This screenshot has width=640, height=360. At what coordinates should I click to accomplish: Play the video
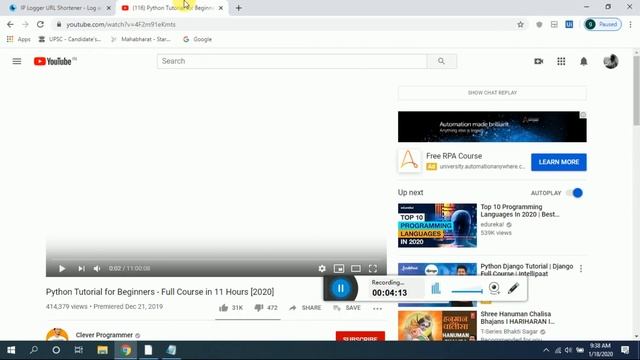tap(62, 269)
